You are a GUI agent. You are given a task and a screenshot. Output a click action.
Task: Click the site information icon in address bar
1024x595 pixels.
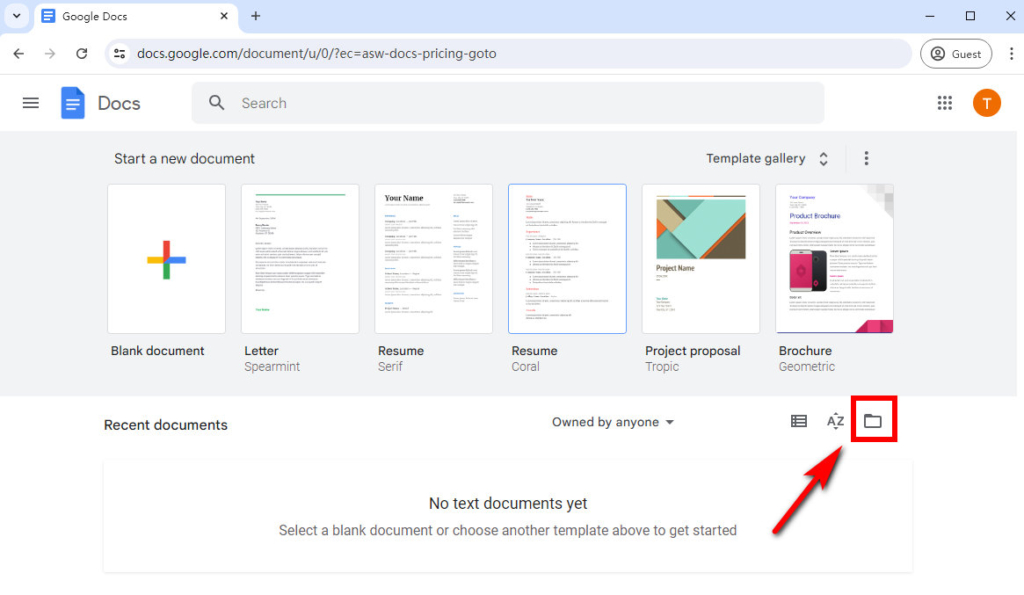[x=119, y=53]
